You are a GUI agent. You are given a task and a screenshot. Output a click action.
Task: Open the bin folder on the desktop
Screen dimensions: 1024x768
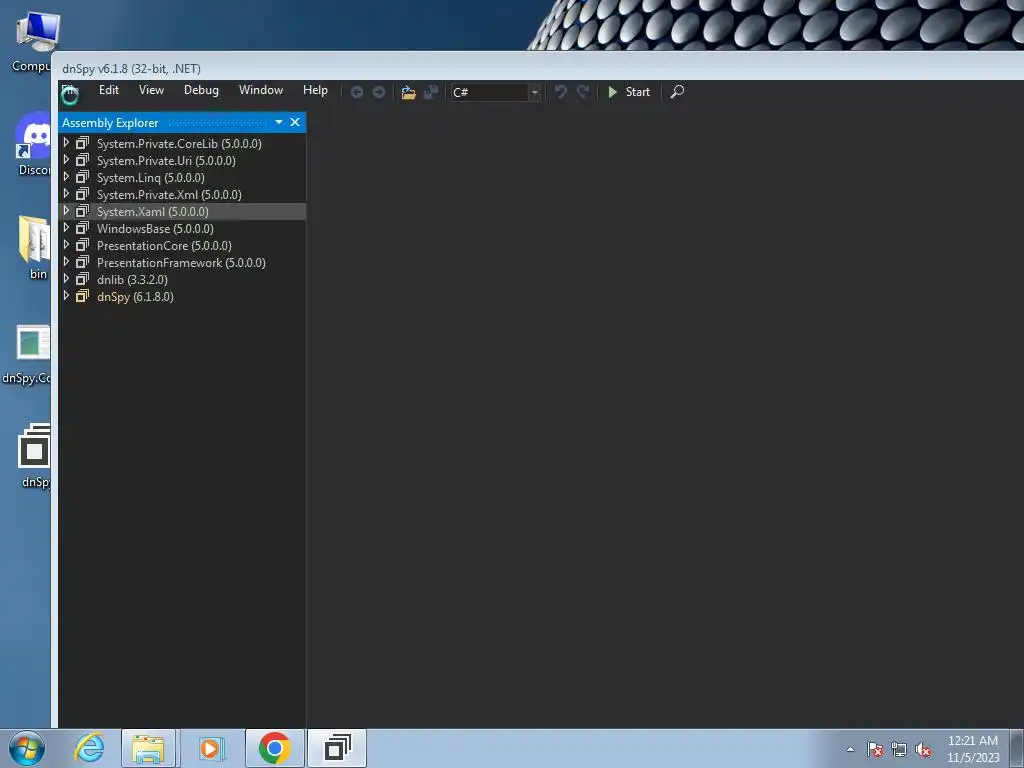36,248
